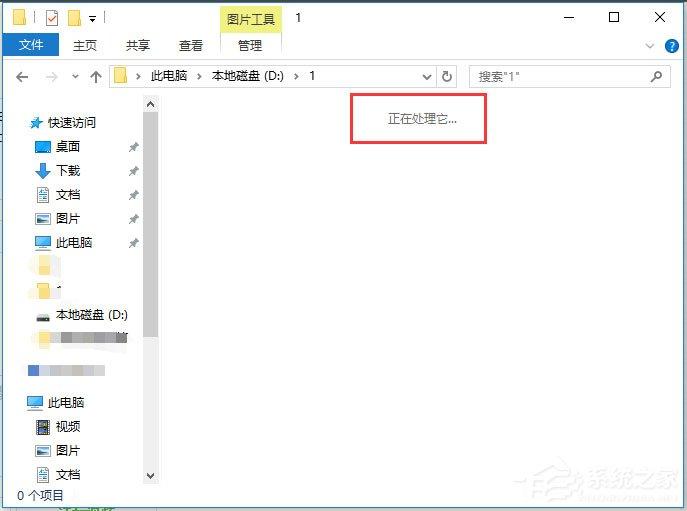Click the address bar folder icon
The width and height of the screenshot is (687, 511).
point(120,76)
